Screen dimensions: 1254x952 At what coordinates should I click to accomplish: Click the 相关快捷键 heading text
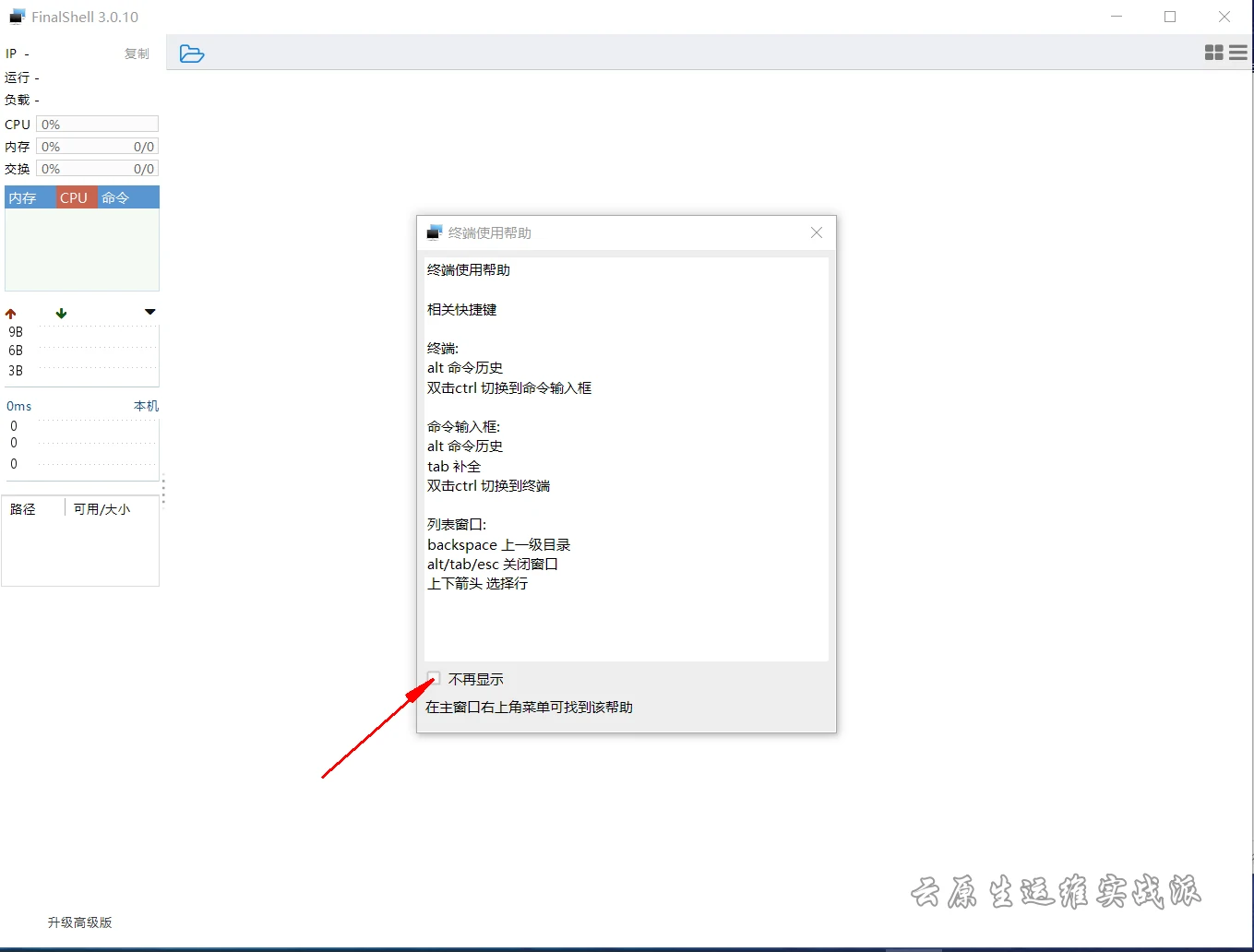click(x=462, y=309)
